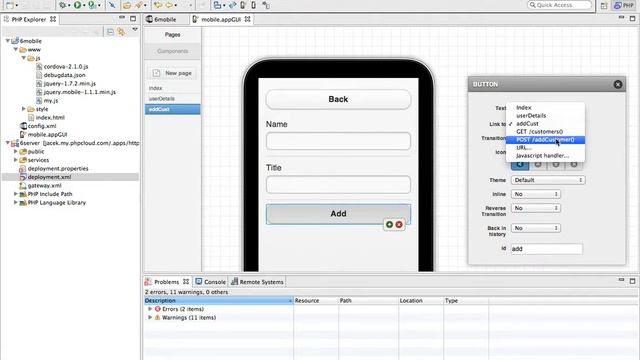Screen dimensions: 640x360
Task: Click the New page button
Action: point(172,73)
